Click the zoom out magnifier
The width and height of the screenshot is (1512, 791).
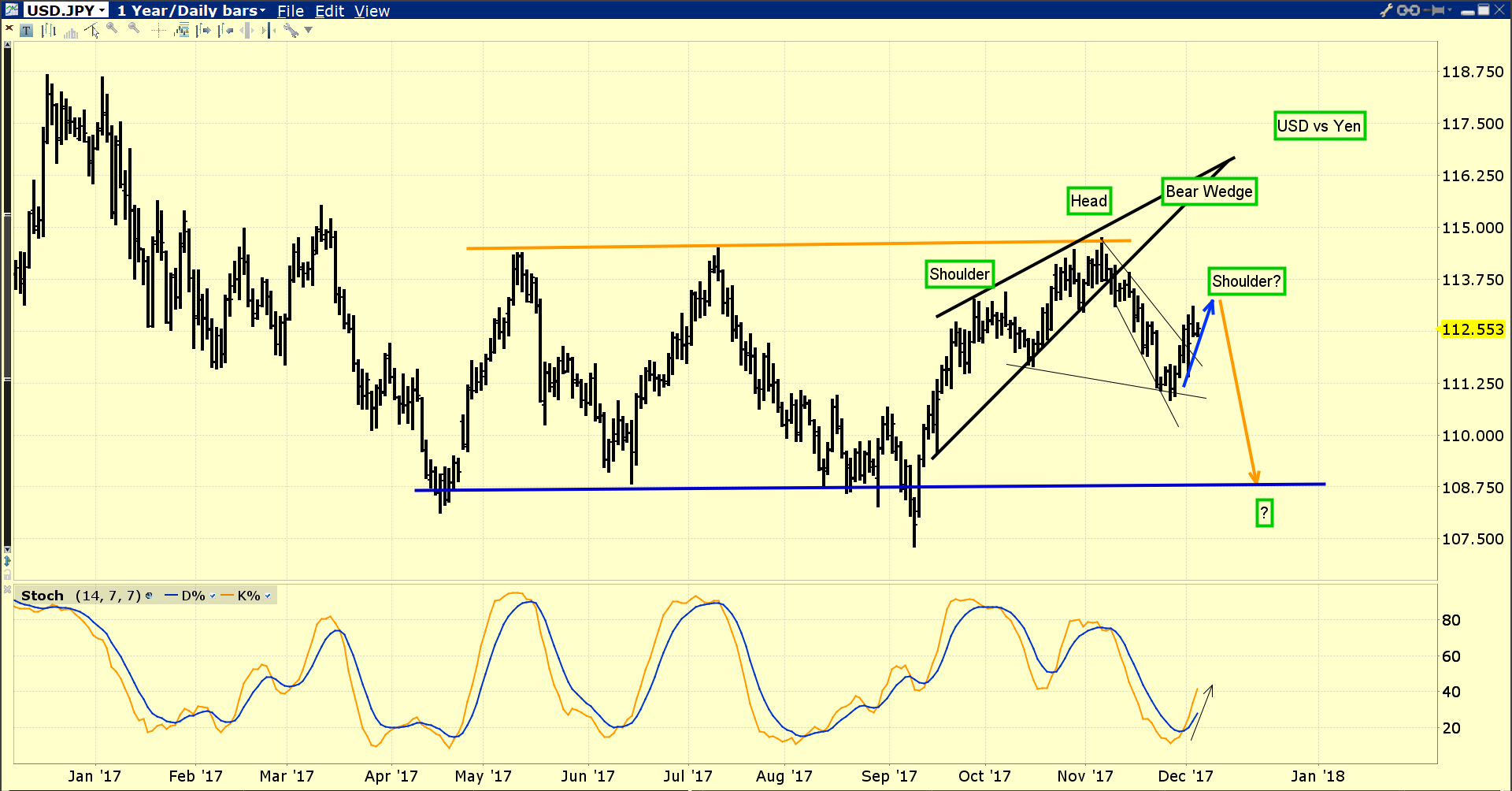pyautogui.click(x=134, y=28)
